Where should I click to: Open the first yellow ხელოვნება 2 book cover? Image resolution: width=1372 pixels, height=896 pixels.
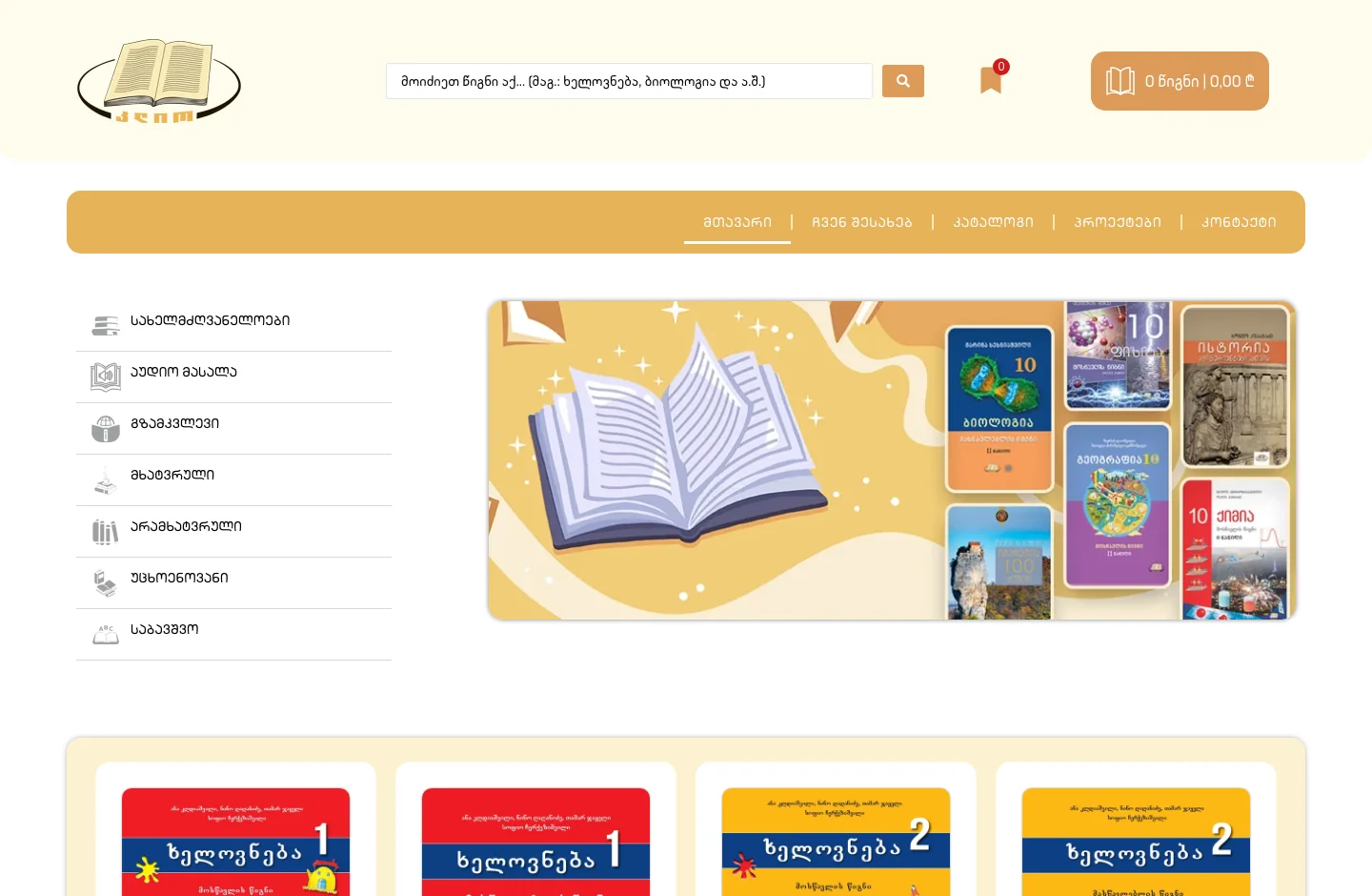click(x=836, y=842)
